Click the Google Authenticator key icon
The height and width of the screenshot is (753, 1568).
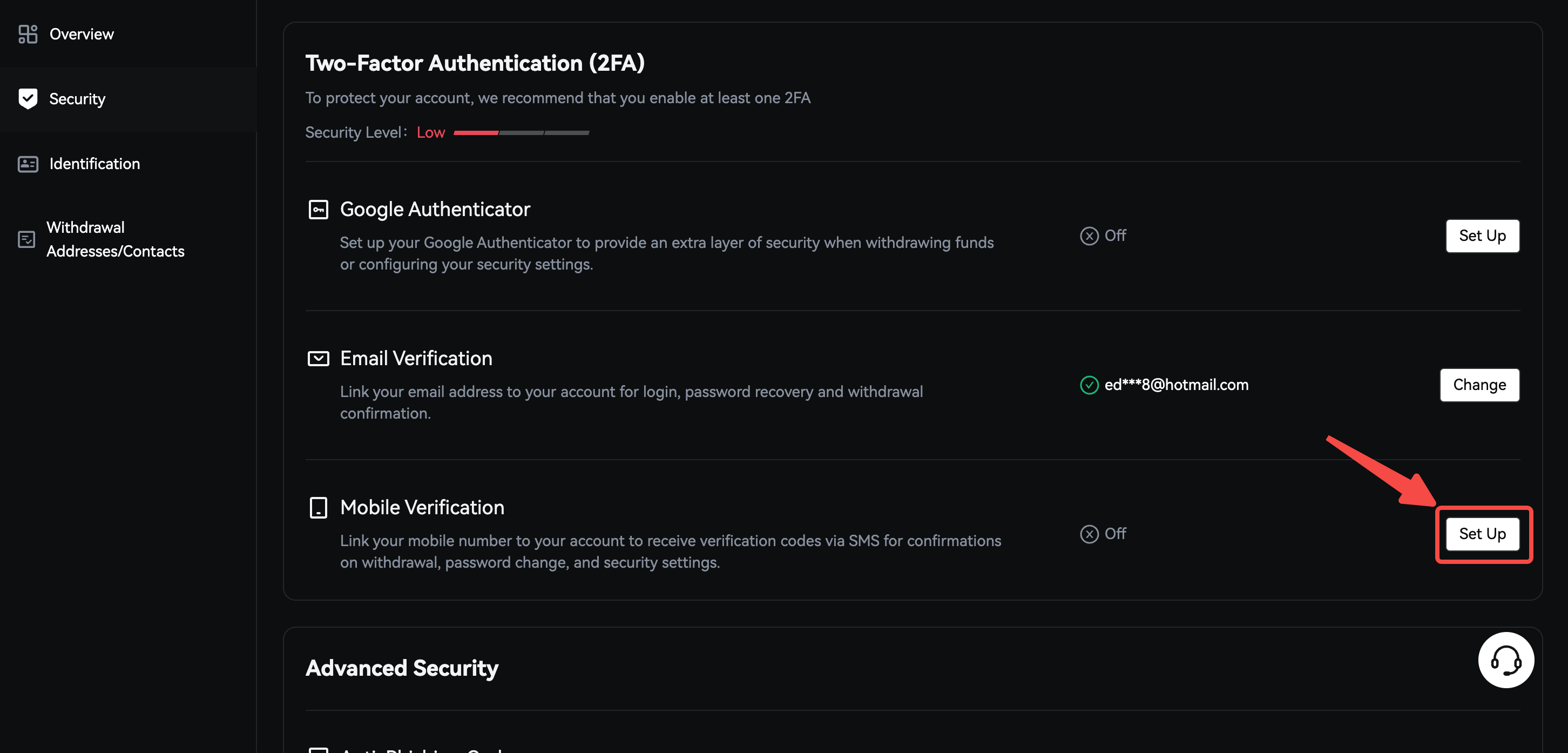pyautogui.click(x=317, y=210)
